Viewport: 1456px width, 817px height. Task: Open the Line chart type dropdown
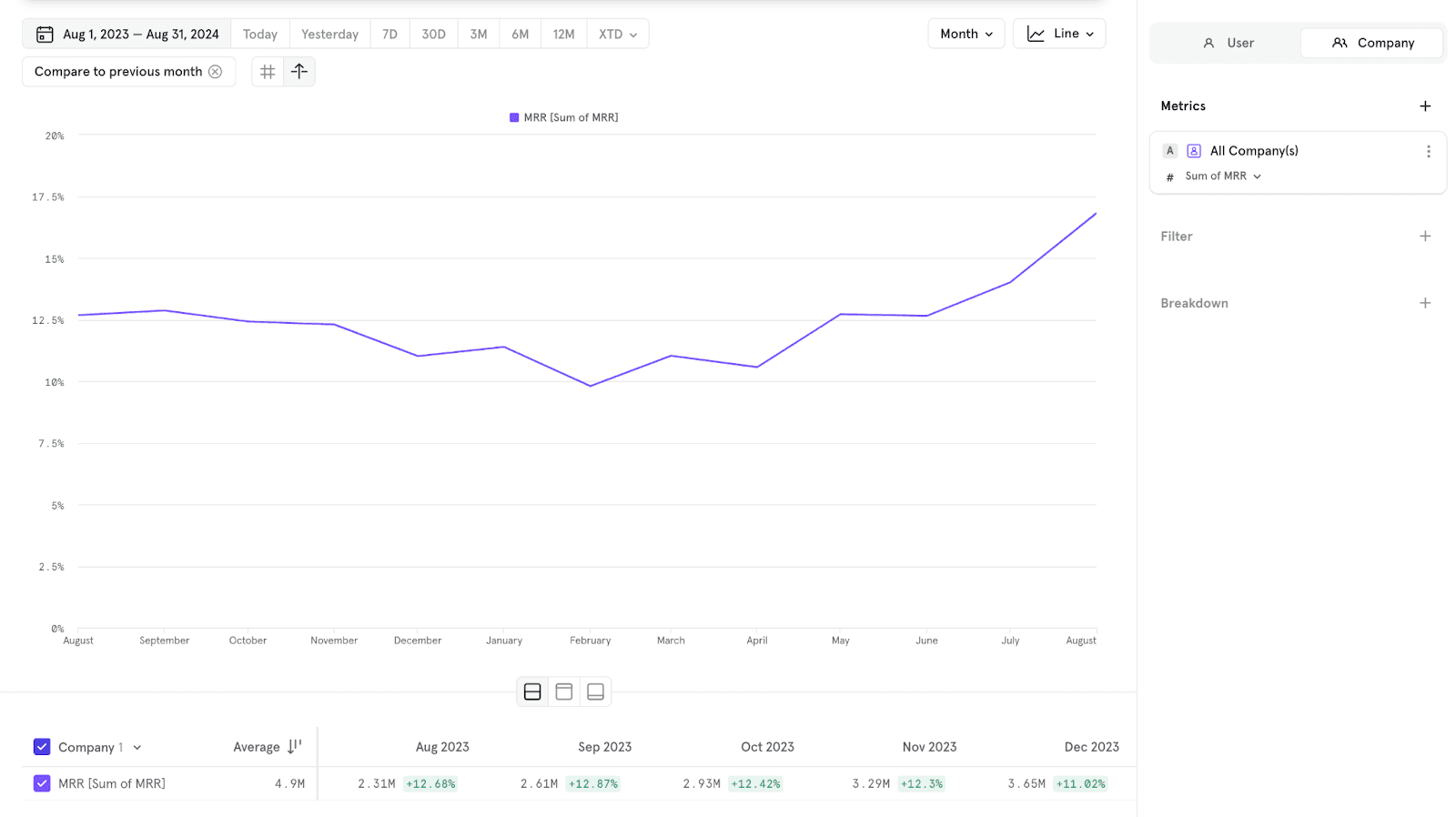pos(1059,34)
